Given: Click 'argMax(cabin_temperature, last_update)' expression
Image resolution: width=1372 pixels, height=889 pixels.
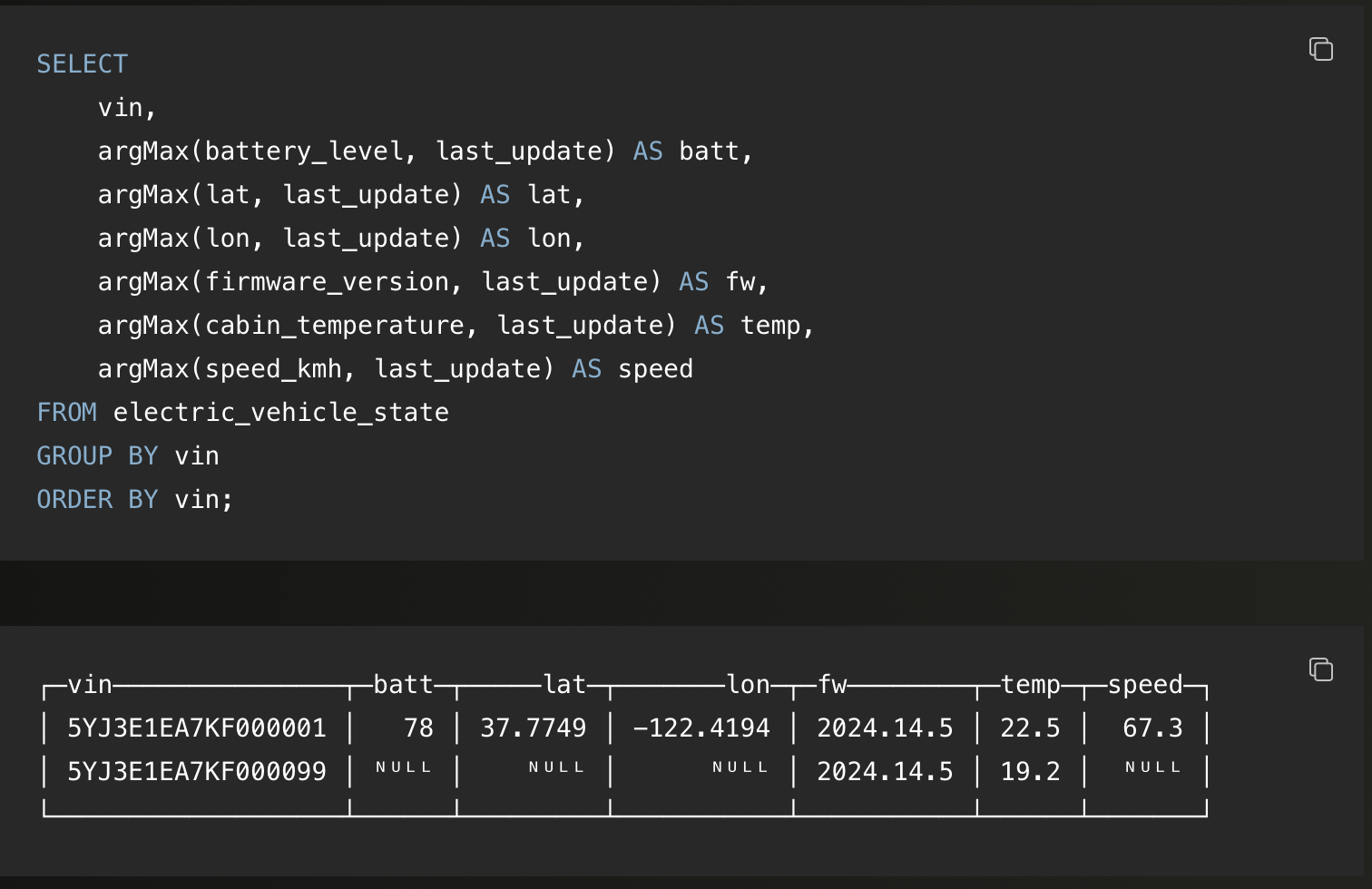Looking at the screenshot, I should point(387,326).
